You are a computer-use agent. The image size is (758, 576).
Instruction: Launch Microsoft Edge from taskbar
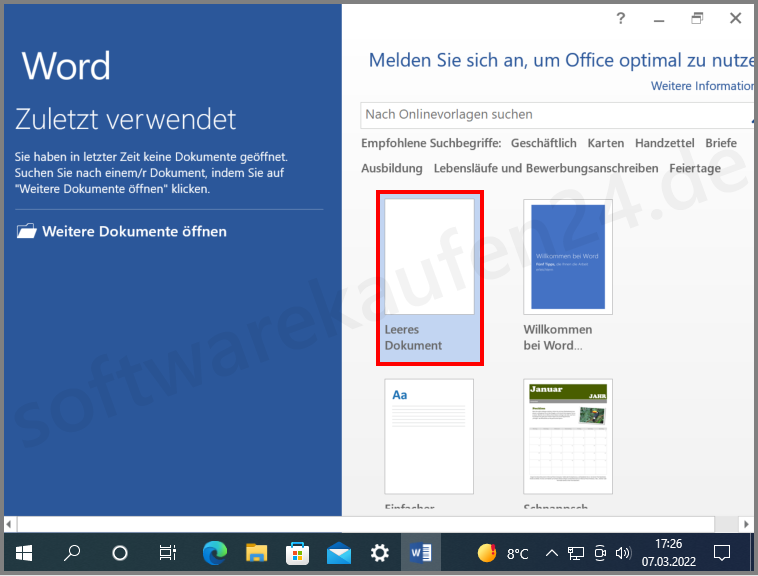coord(215,553)
